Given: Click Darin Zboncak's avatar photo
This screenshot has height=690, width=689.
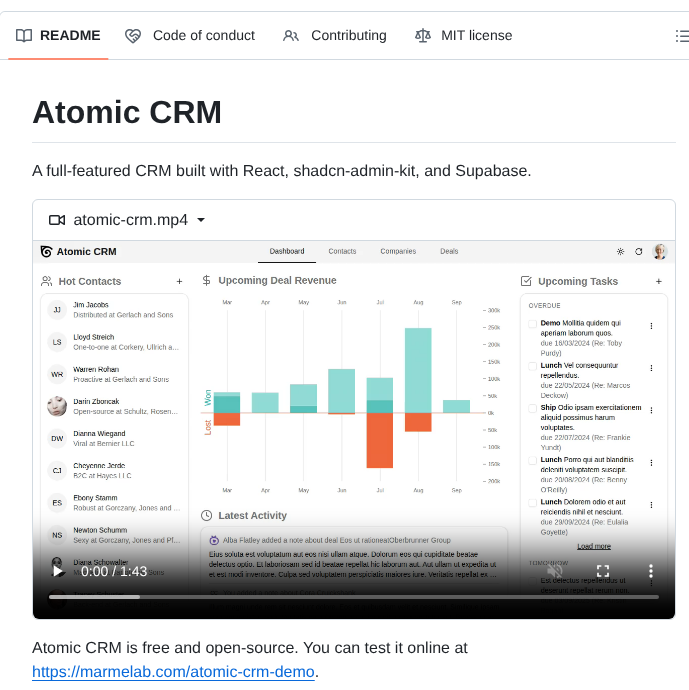Looking at the screenshot, I should tap(57, 406).
